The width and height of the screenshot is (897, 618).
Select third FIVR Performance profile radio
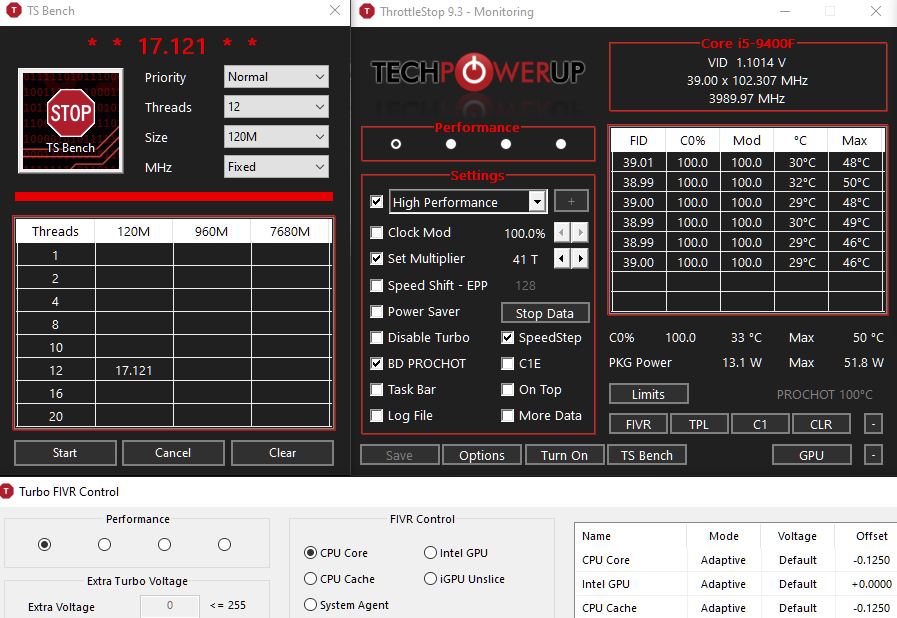(164, 544)
